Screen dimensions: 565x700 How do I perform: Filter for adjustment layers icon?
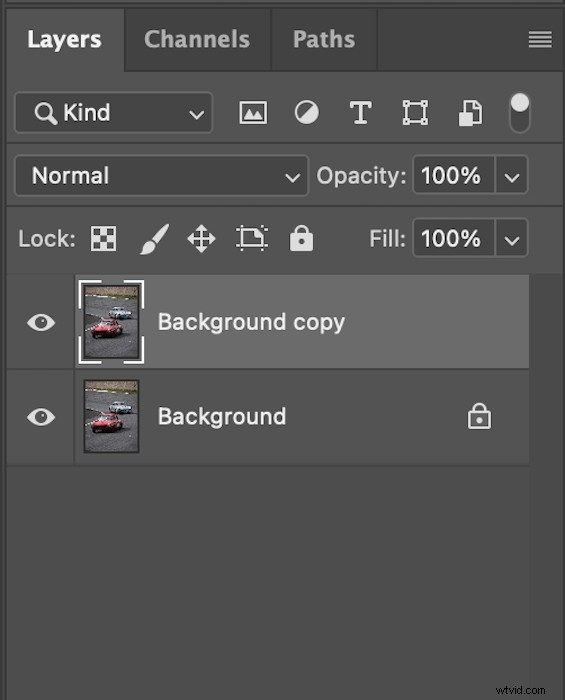307,112
